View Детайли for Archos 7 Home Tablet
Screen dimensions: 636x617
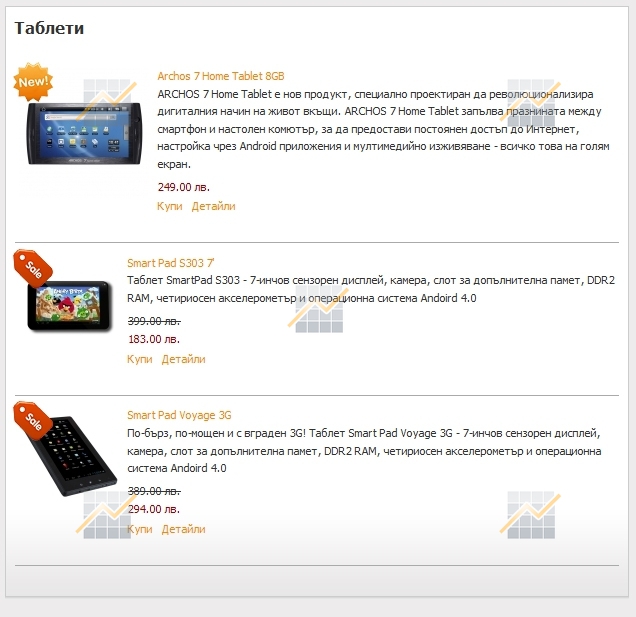213,206
